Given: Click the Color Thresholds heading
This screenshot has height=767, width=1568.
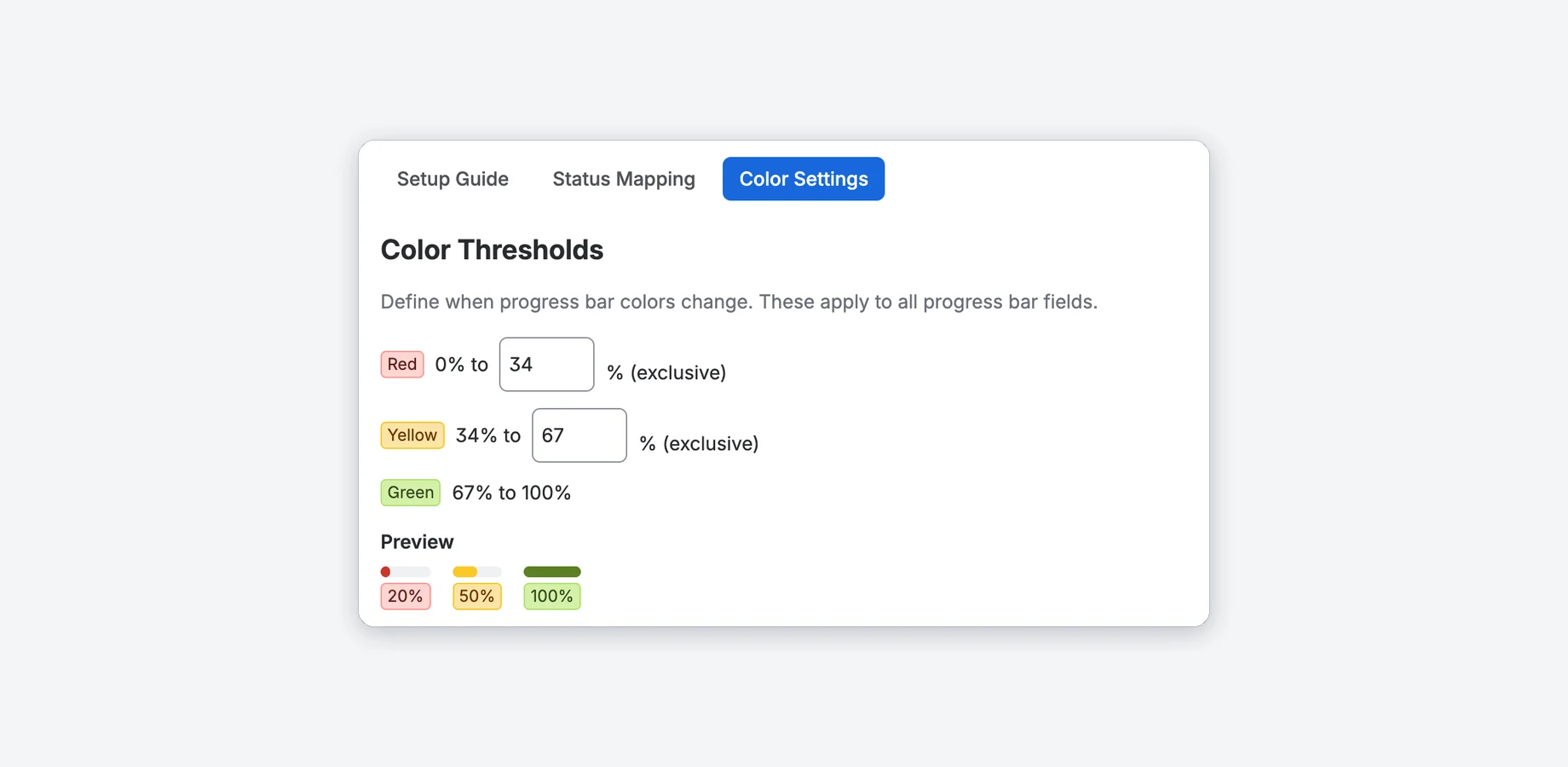Looking at the screenshot, I should [492, 250].
